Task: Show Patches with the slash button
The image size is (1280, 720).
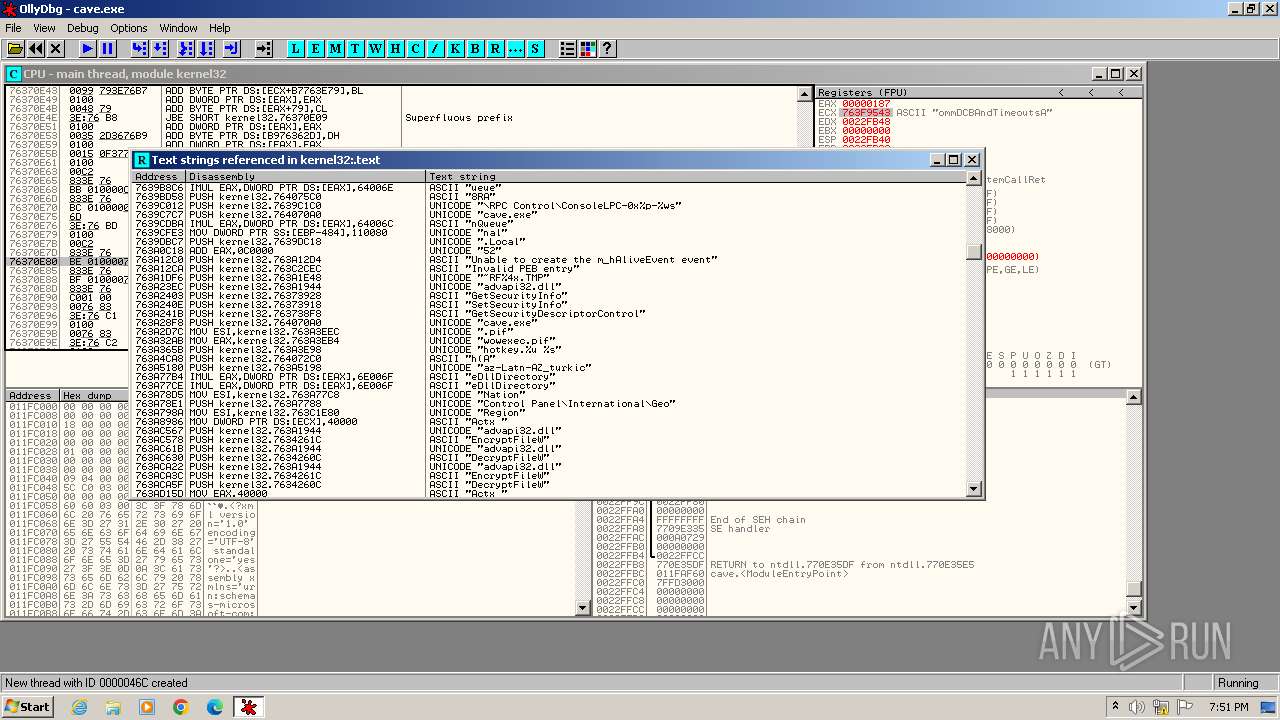Action: [x=436, y=48]
